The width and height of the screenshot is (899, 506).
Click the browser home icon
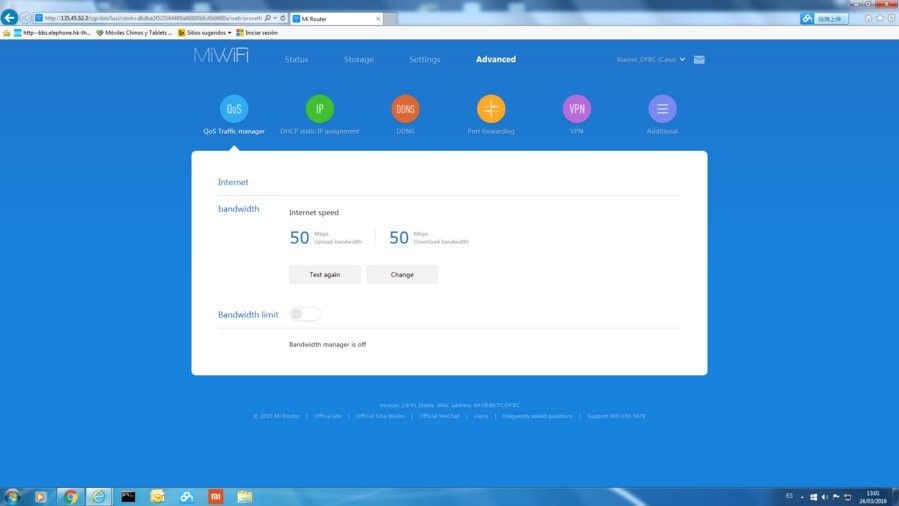tap(868, 18)
